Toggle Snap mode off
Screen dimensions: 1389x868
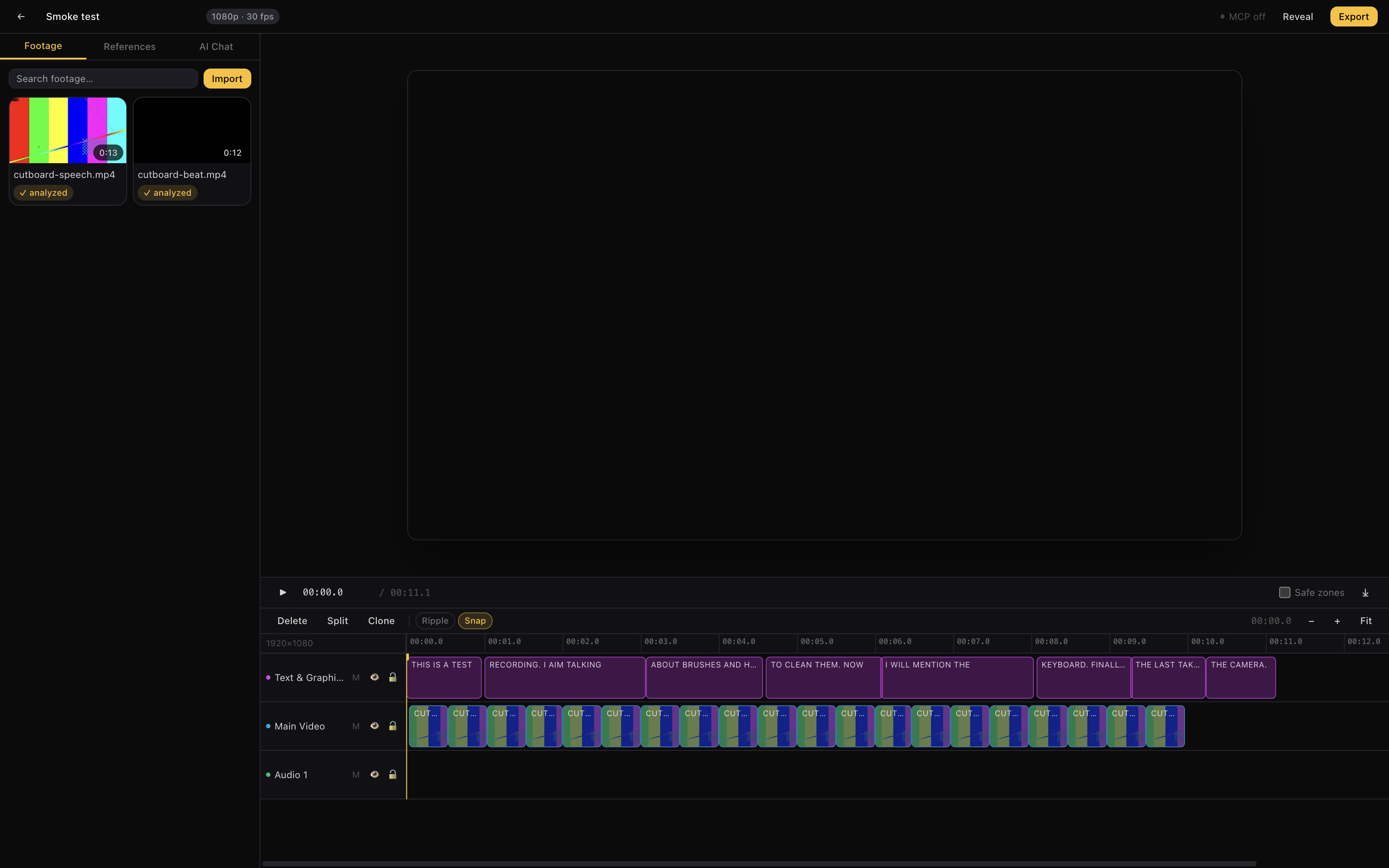point(475,621)
